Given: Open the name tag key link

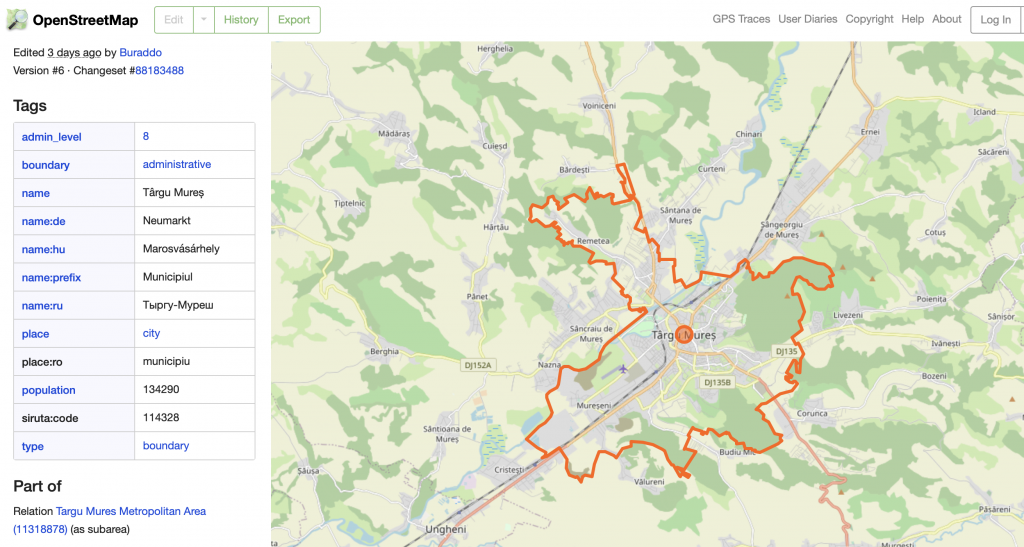Looking at the screenshot, I should [x=35, y=193].
